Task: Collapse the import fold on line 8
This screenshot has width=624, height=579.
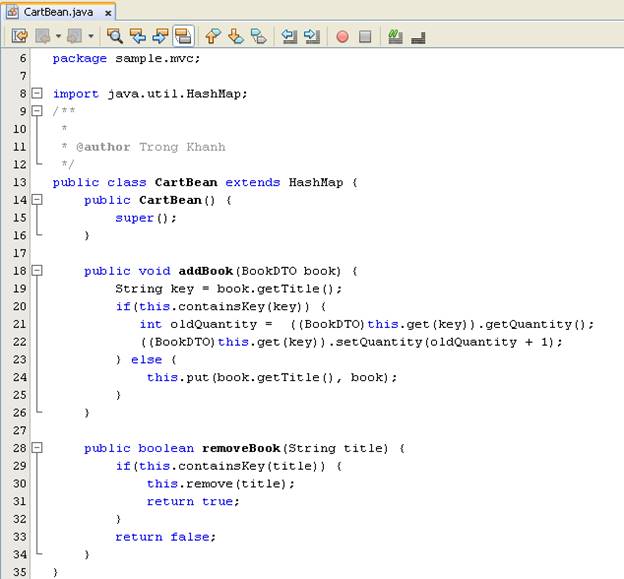Action: coord(37,94)
